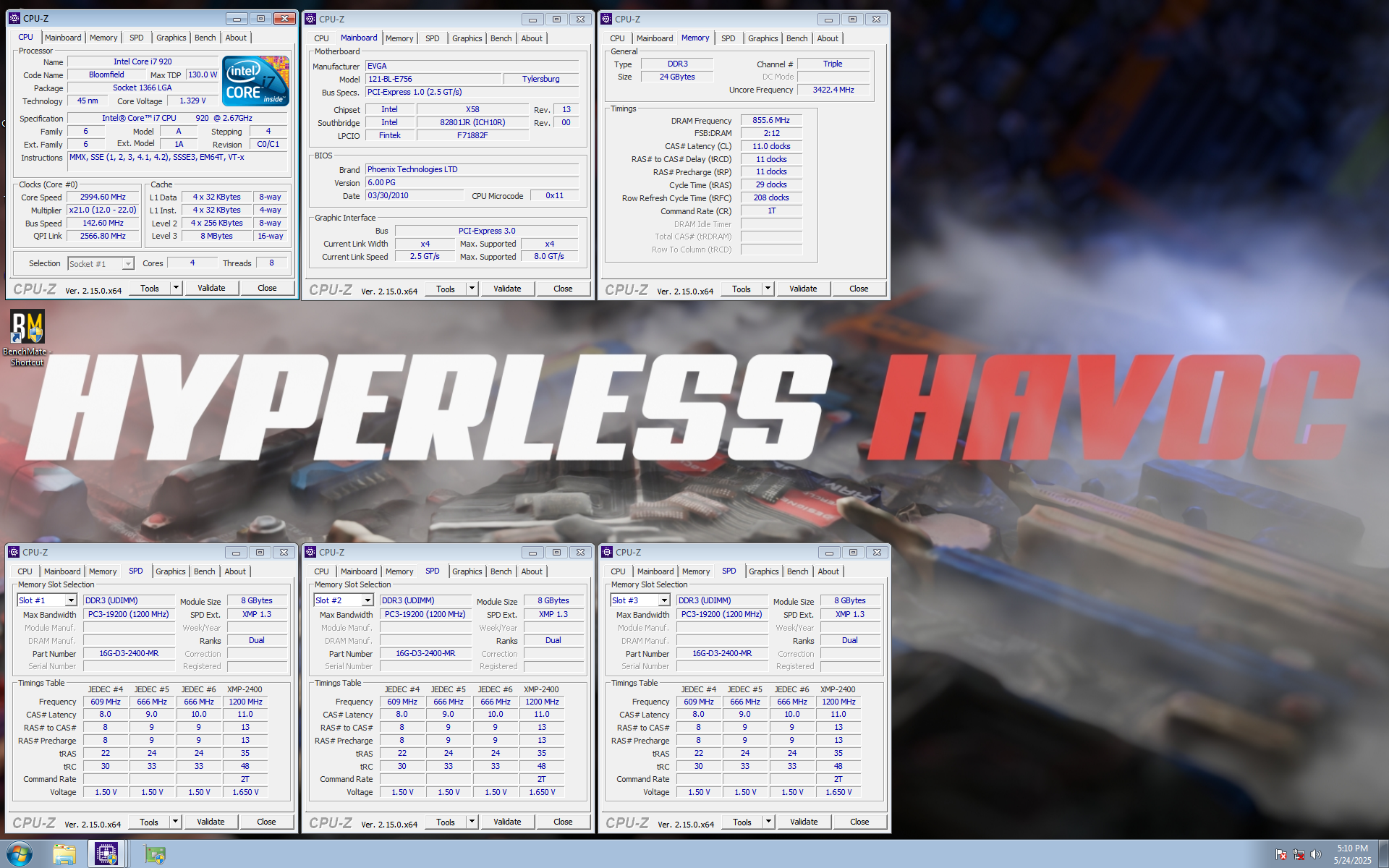Click the CPU-Z taskbar icon
This screenshot has height=868, width=1389.
pyautogui.click(x=106, y=854)
